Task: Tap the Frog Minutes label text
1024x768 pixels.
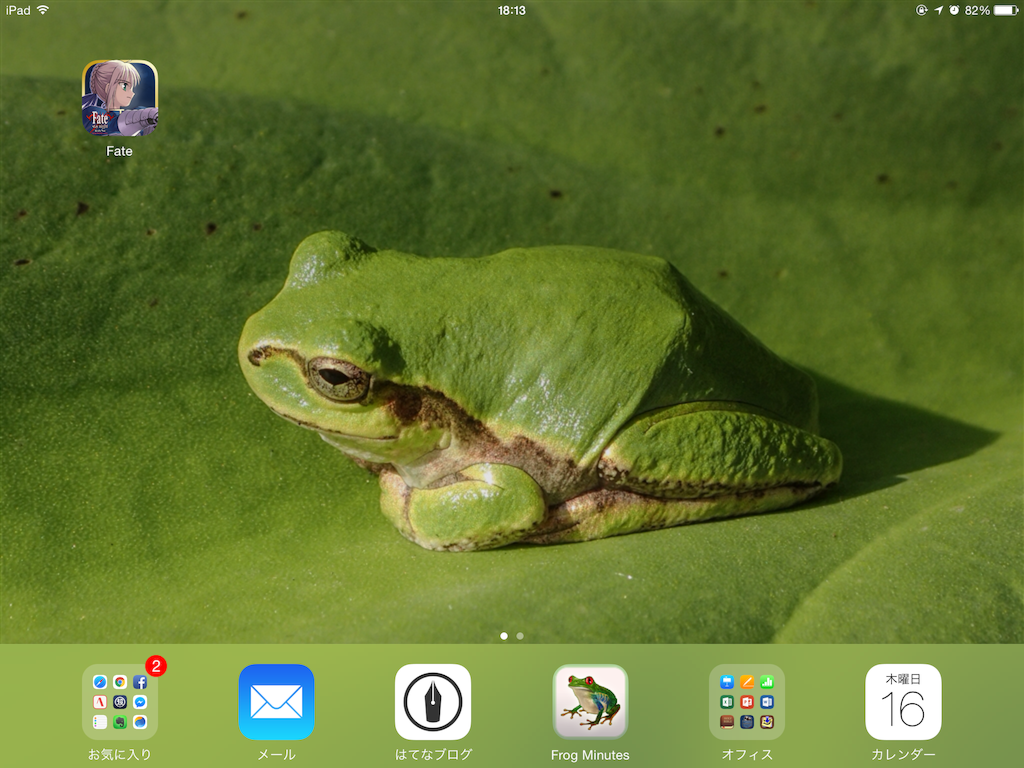Action: (x=590, y=755)
